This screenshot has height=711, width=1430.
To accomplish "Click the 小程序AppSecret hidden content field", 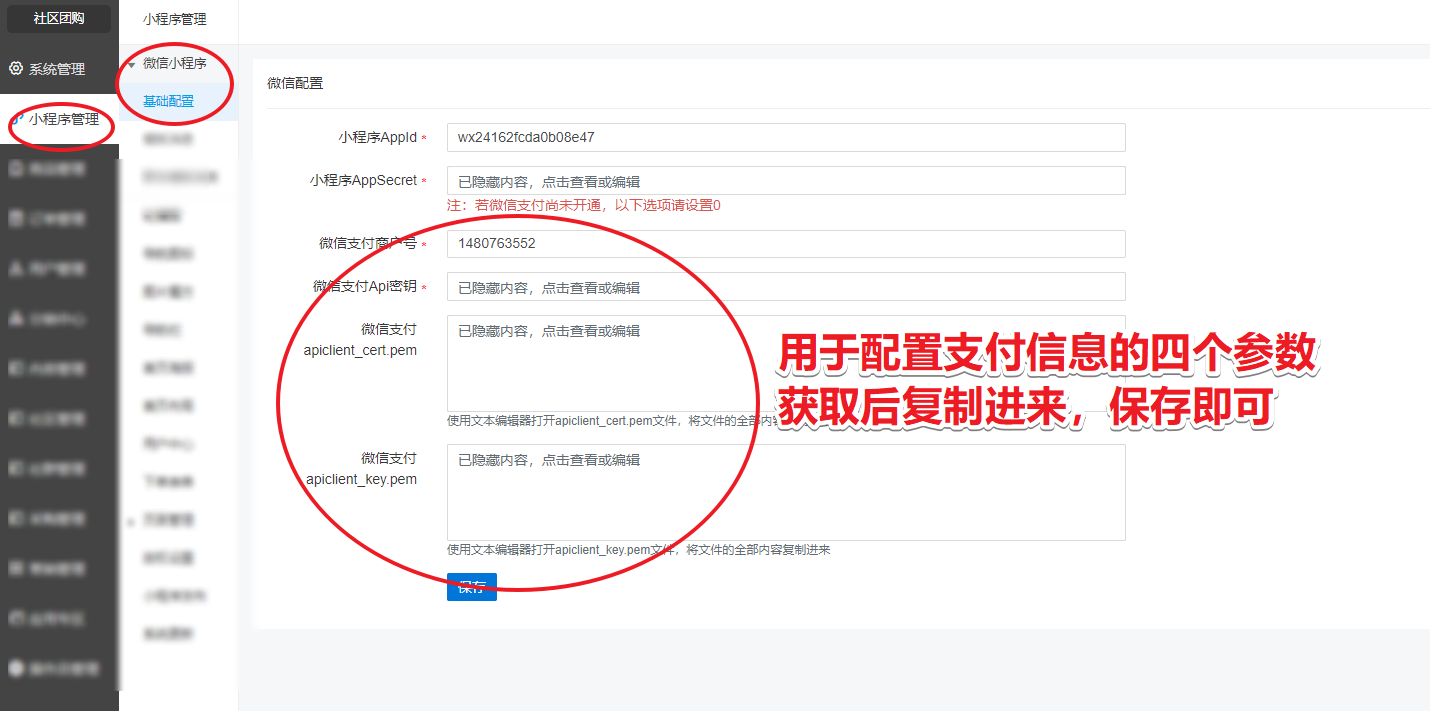I will coord(786,181).
